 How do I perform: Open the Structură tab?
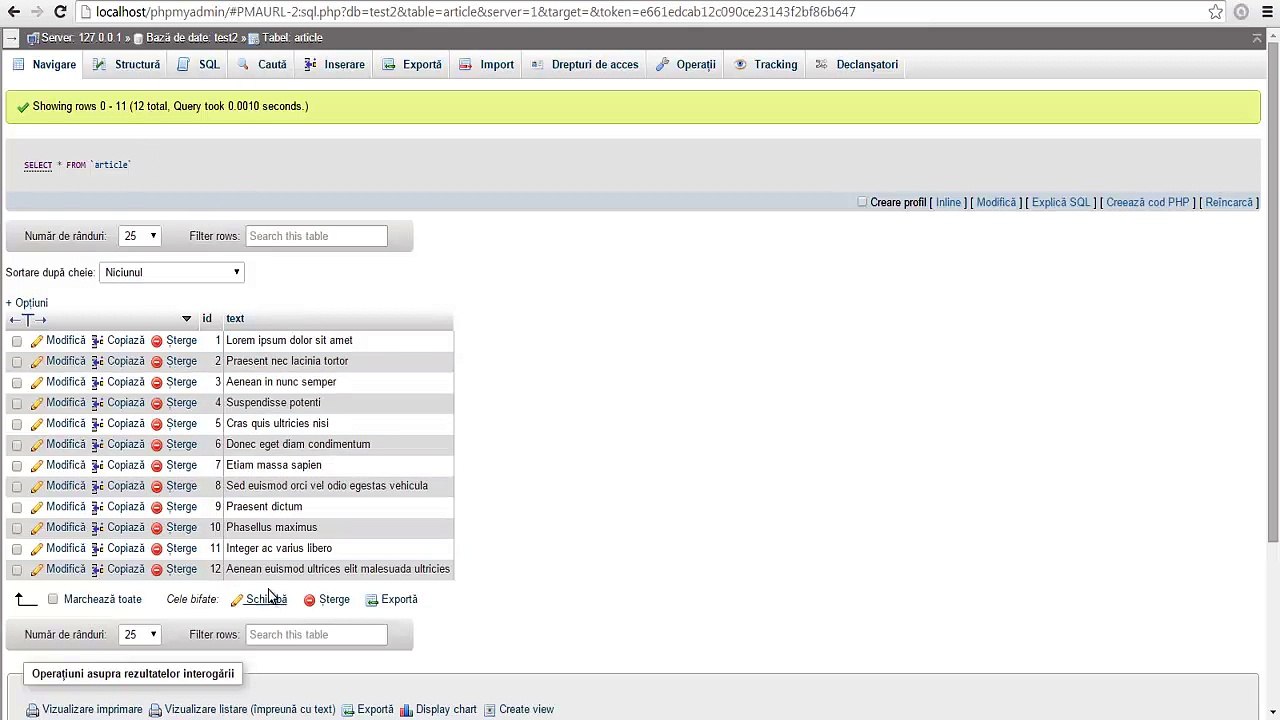coord(126,64)
